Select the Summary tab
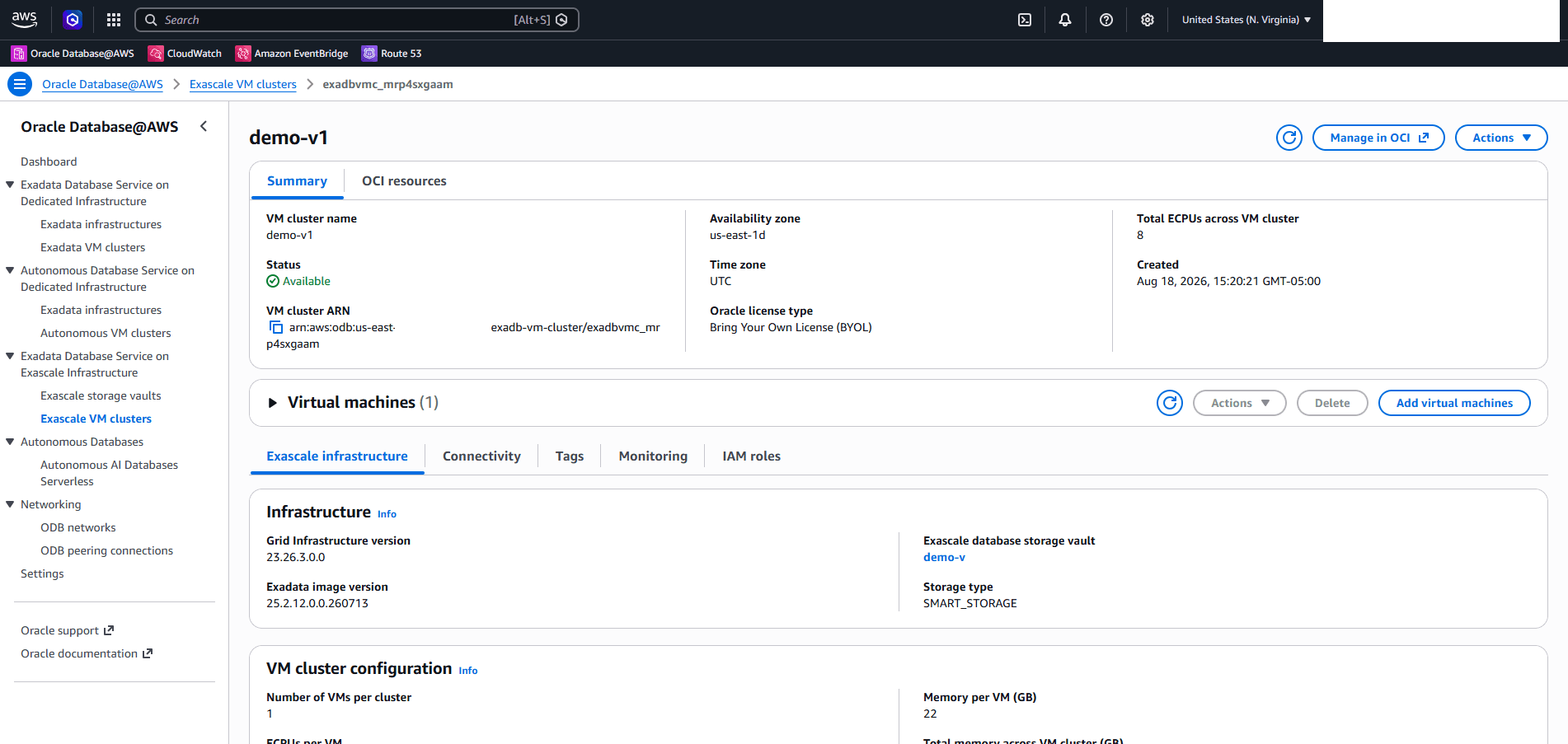The width and height of the screenshot is (1568, 744). click(x=297, y=181)
